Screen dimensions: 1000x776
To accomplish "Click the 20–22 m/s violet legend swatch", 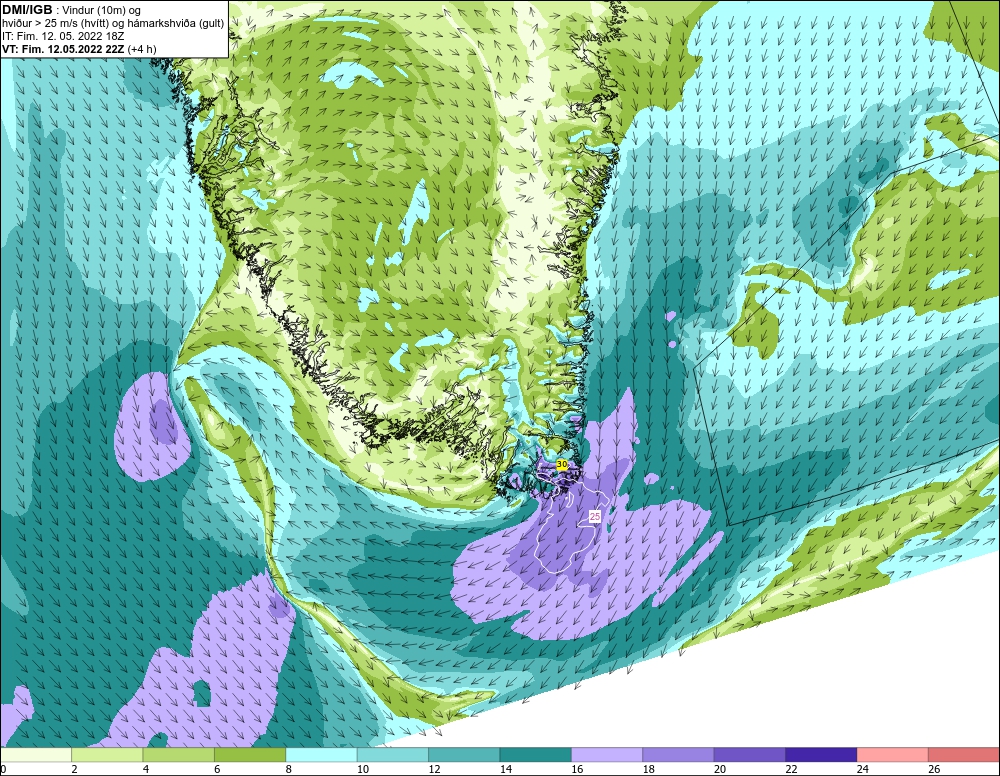I will point(750,754).
